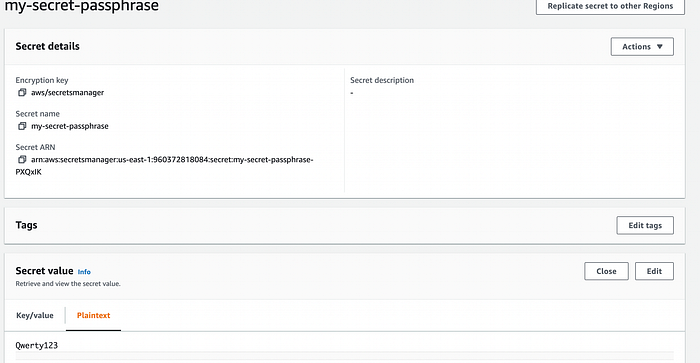
Task: Open the Info link beside Secret value
Action: pos(84,272)
